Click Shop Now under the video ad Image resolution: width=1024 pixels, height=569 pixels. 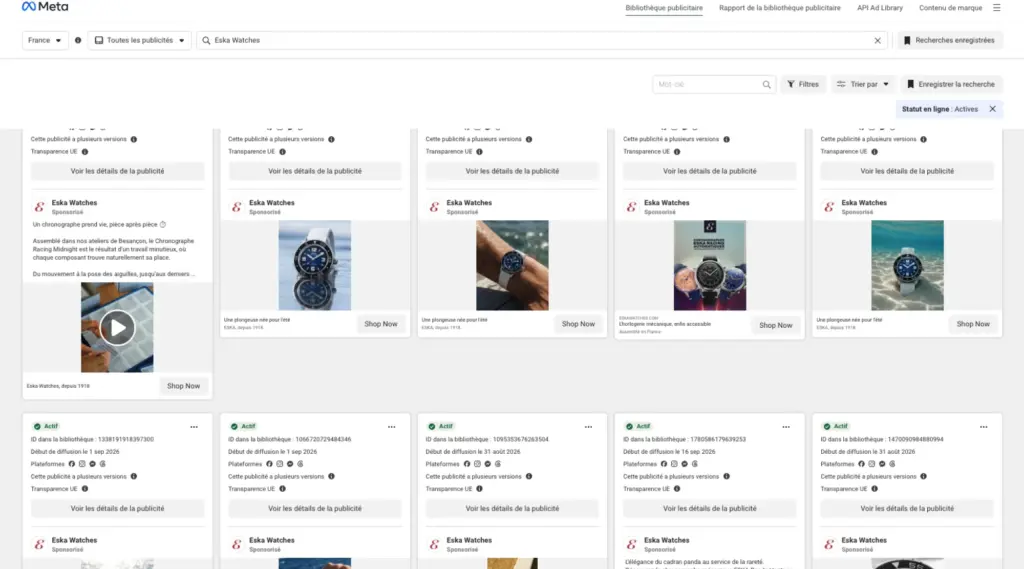184,386
